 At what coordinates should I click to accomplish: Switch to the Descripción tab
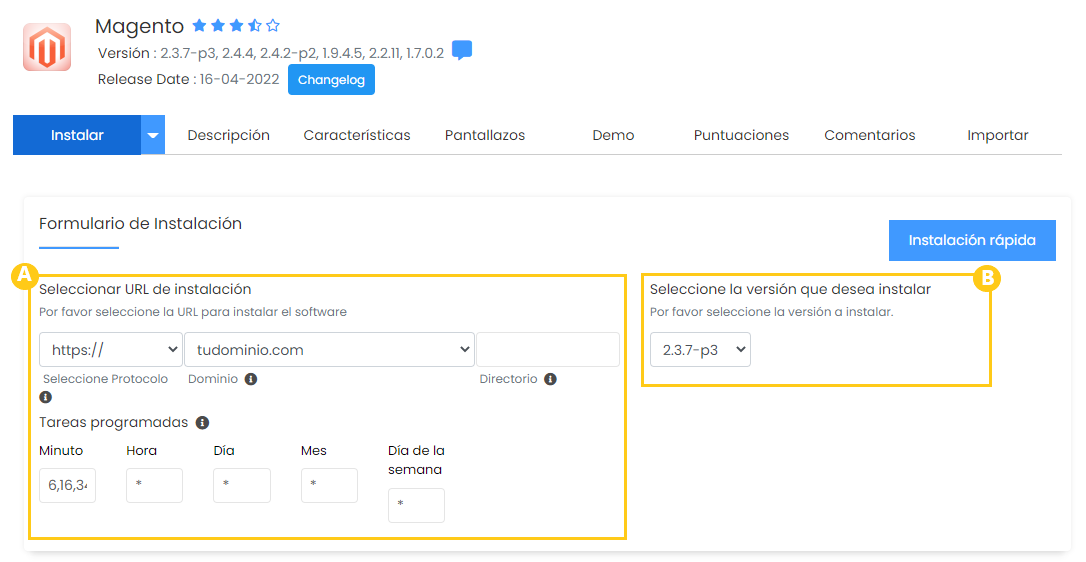[229, 135]
